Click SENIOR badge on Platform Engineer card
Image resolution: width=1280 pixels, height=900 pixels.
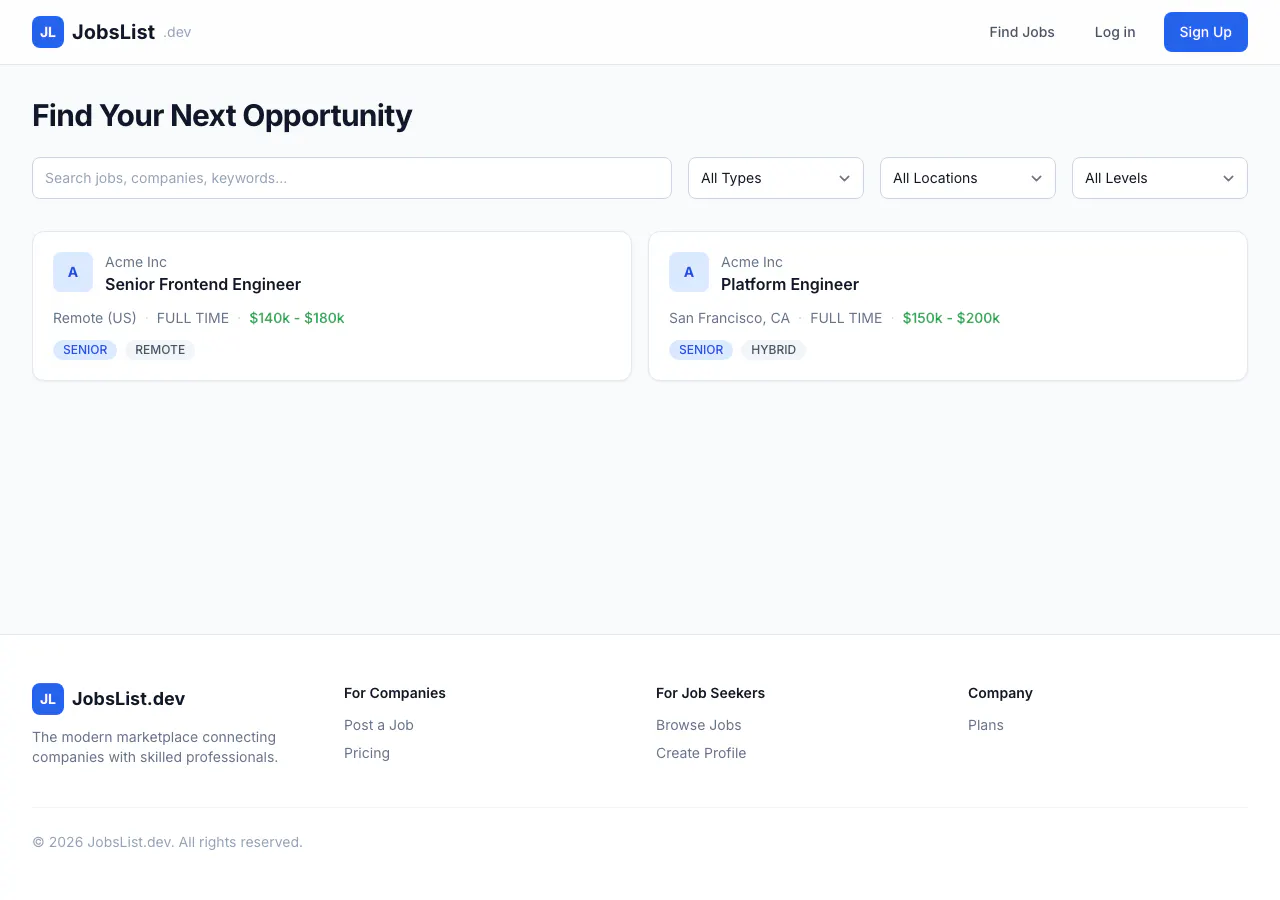pyautogui.click(x=701, y=350)
